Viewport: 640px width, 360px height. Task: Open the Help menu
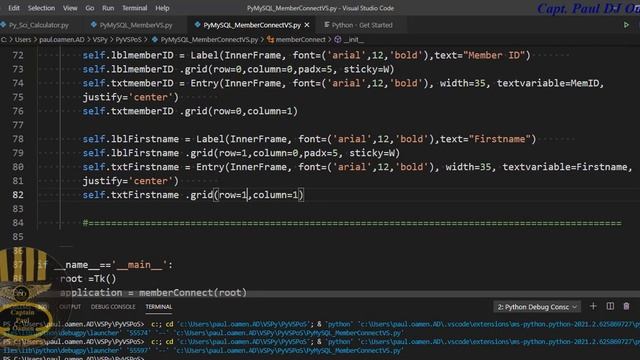(x=162, y=8)
